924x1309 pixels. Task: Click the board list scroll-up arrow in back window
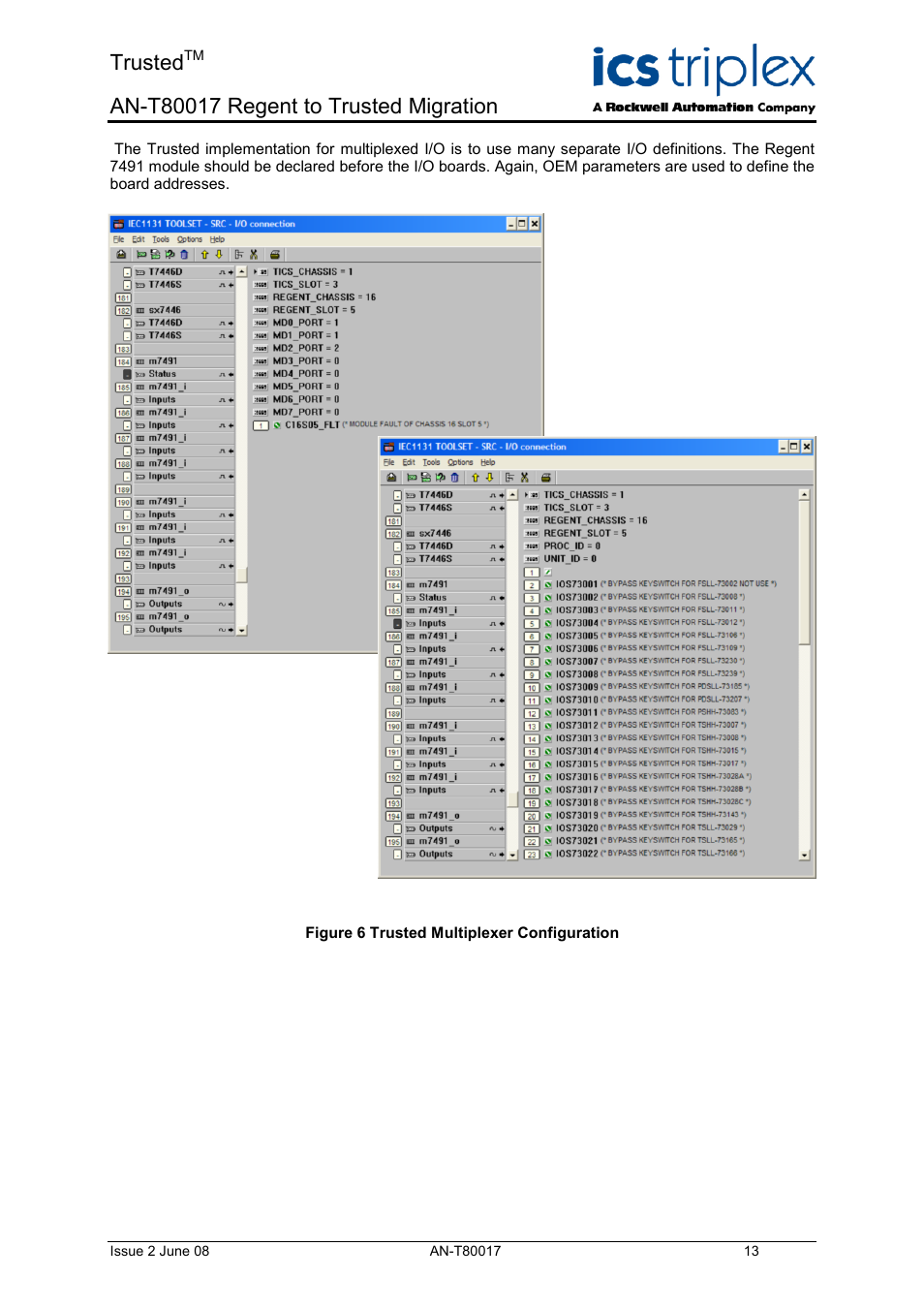(242, 271)
